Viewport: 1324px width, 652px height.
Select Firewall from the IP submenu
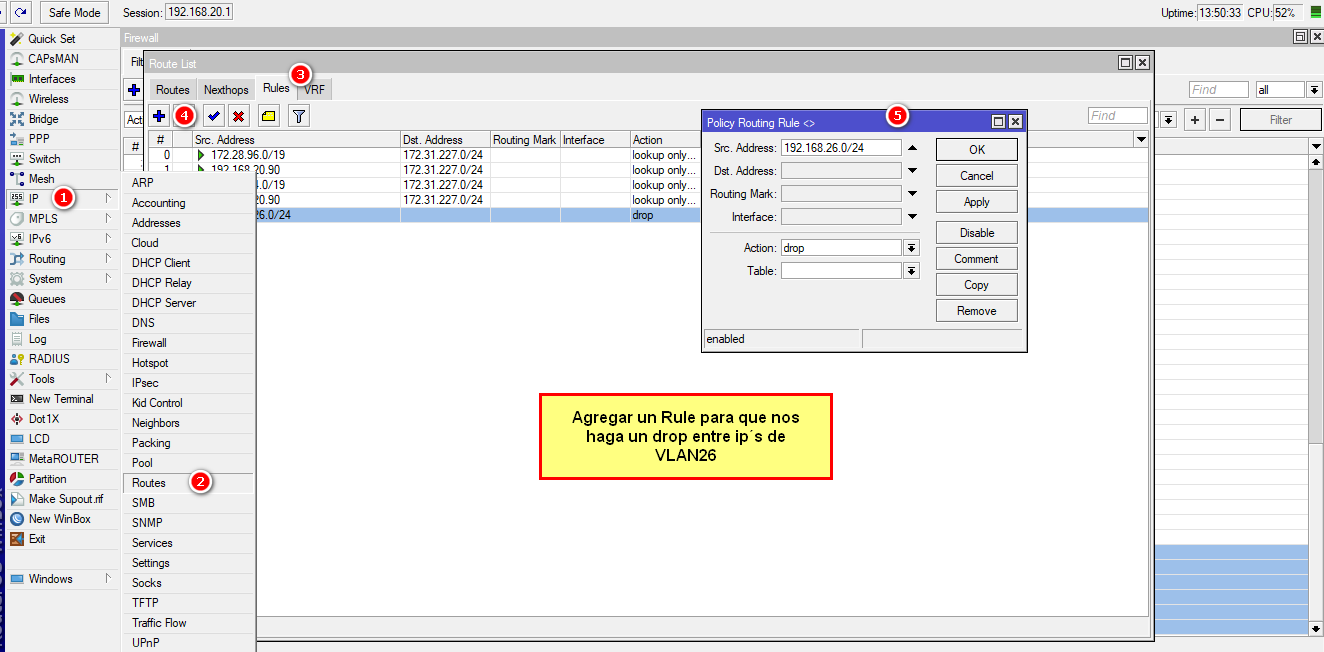(149, 343)
